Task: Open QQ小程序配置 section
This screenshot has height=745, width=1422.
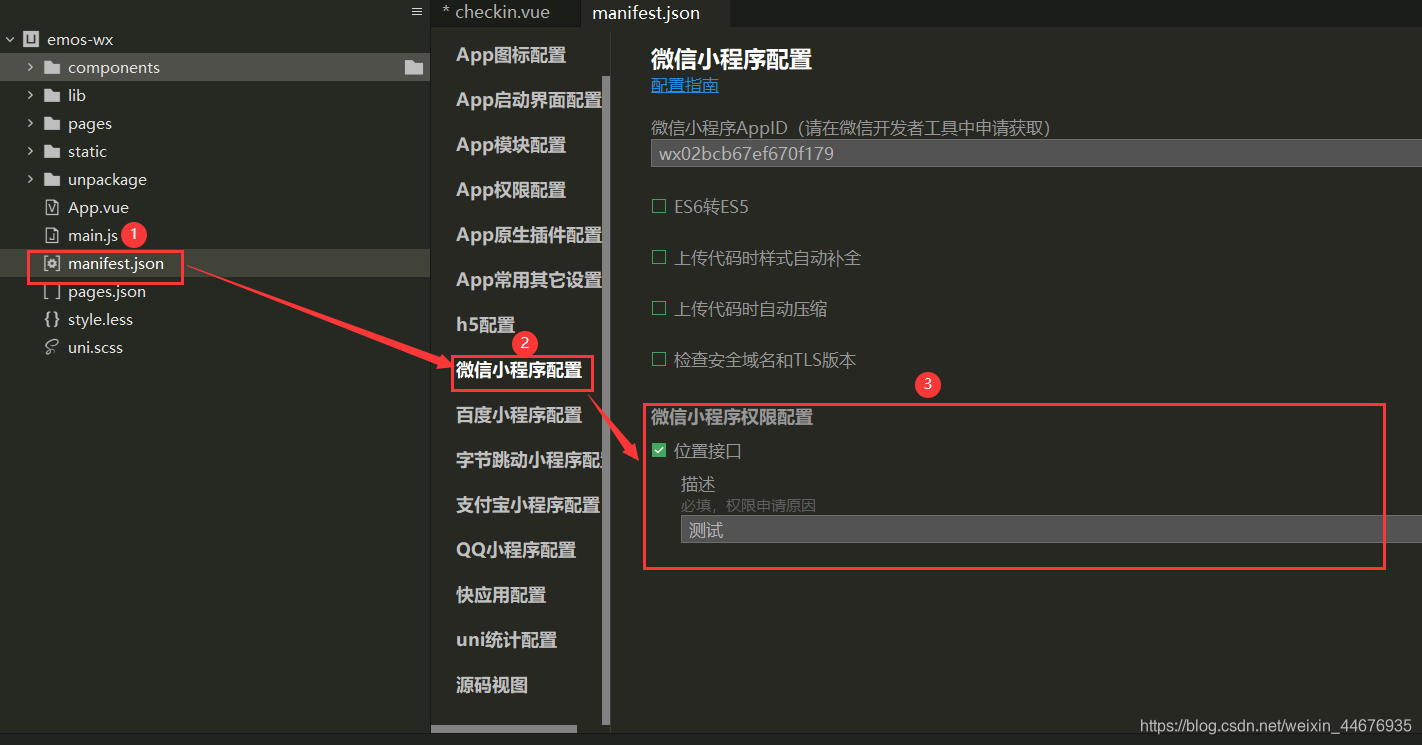Action: tap(516, 550)
